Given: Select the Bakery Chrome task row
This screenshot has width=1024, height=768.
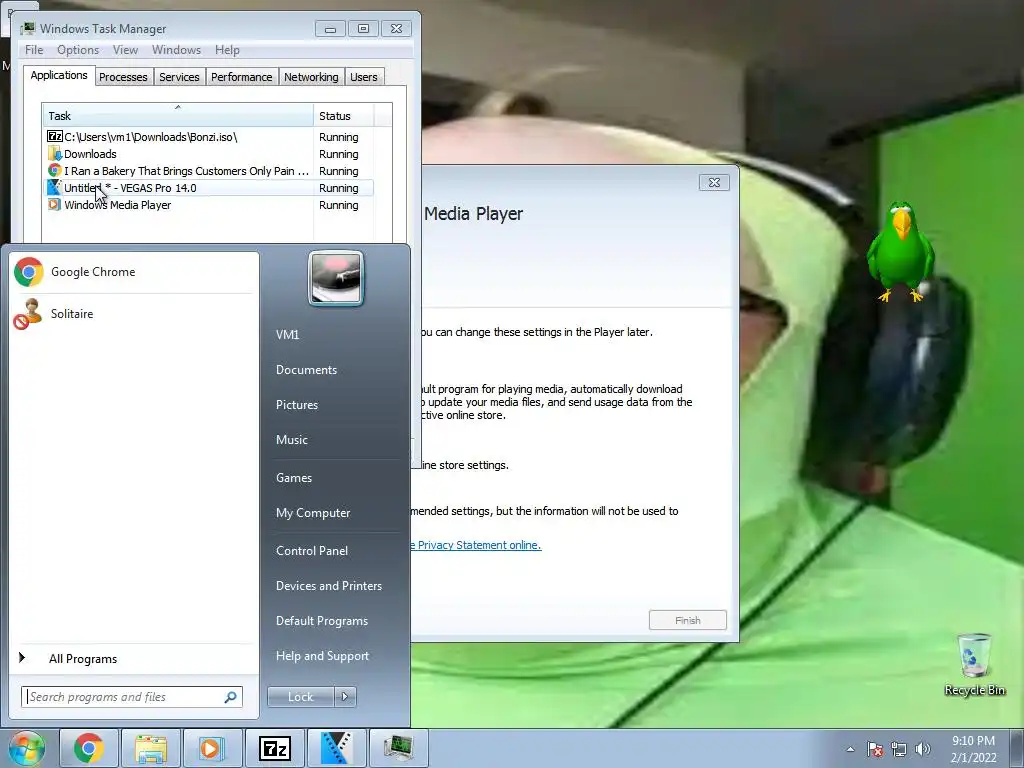Looking at the screenshot, I should [x=208, y=171].
